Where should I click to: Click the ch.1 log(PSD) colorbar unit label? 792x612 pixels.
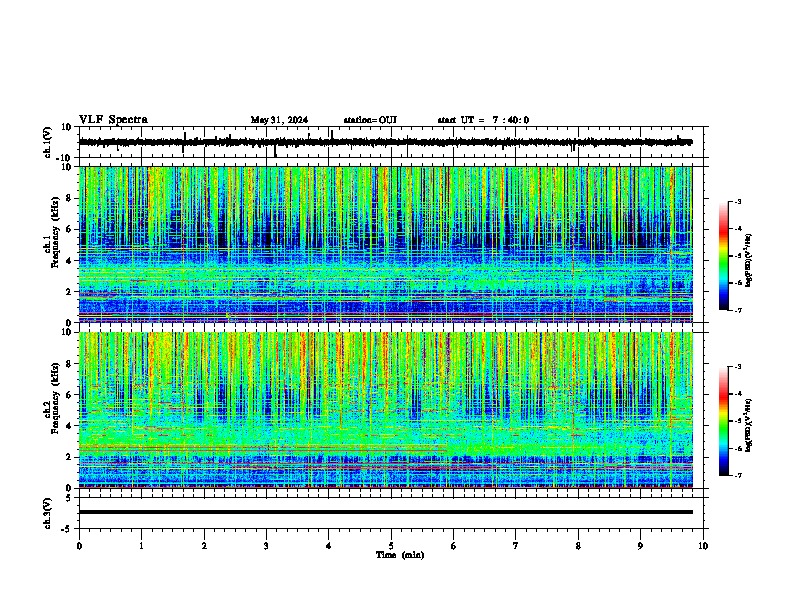(x=748, y=261)
